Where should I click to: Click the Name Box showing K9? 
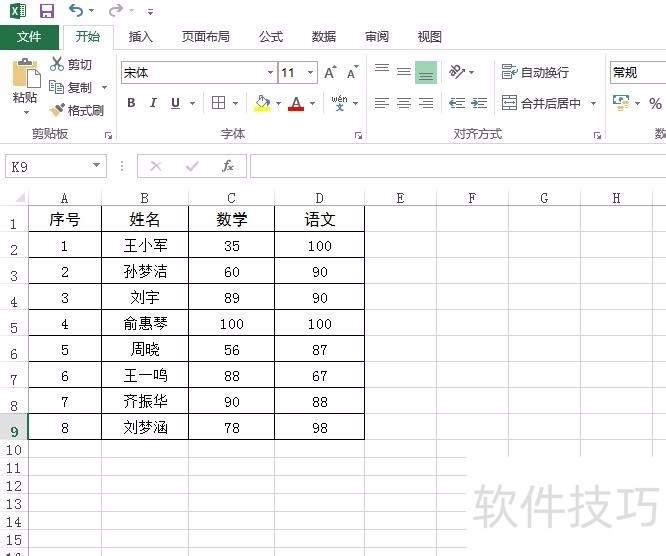tap(47, 167)
